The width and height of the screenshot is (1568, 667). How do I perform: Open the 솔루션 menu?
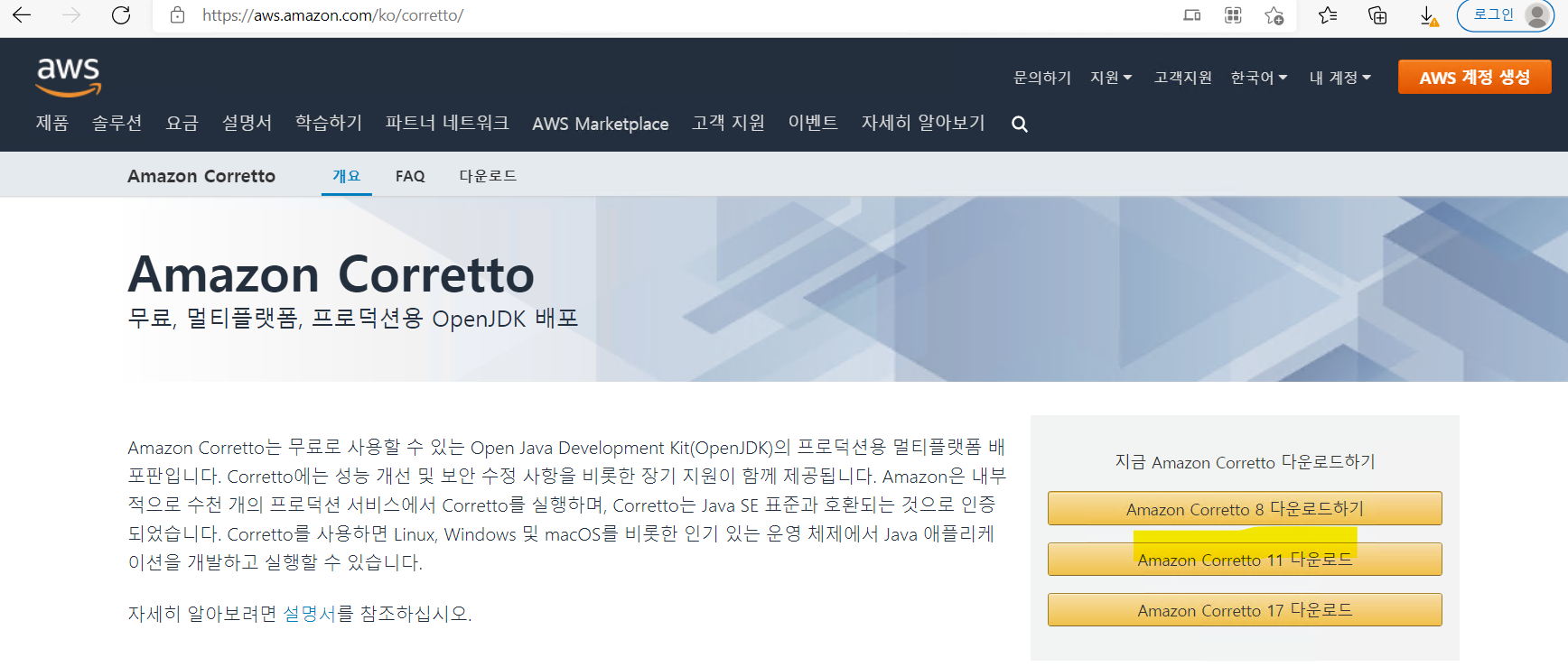(x=117, y=123)
